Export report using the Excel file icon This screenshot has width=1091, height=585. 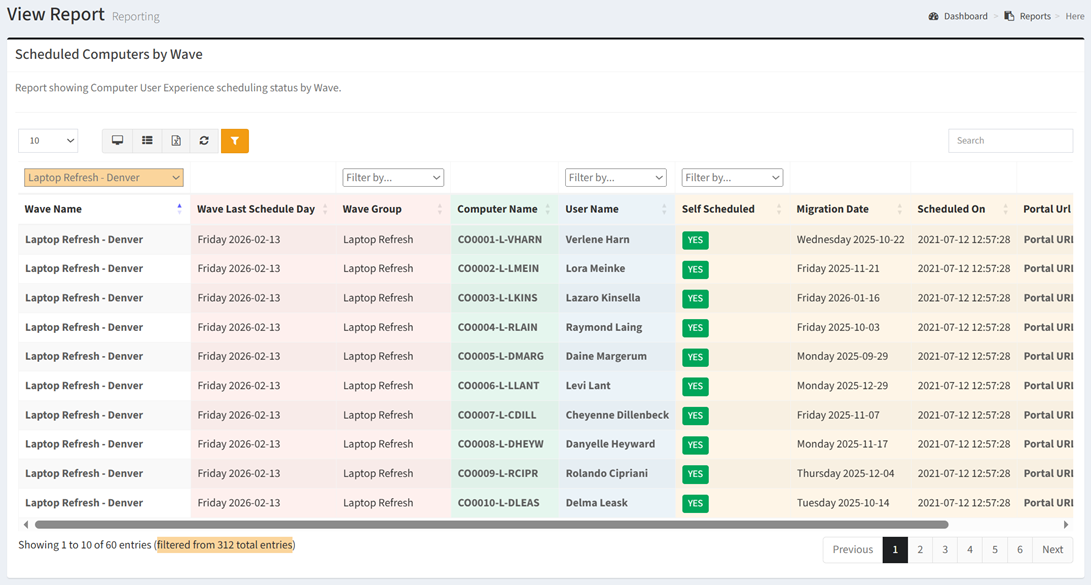(x=176, y=141)
